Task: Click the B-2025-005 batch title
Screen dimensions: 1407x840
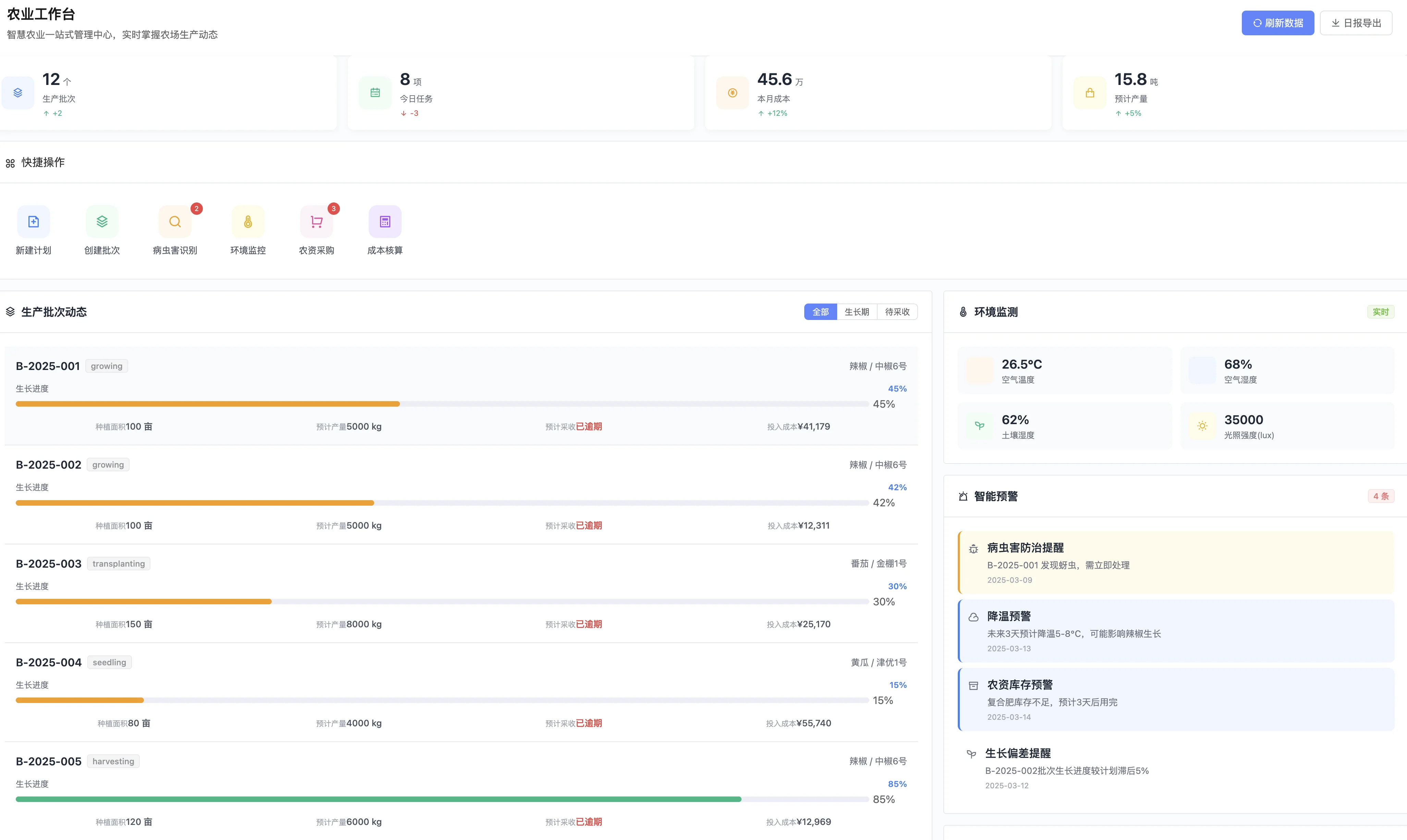Action: tap(49, 761)
